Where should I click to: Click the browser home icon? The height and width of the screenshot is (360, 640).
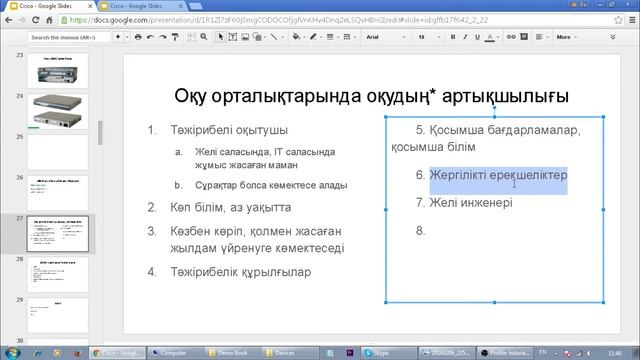(x=49, y=20)
